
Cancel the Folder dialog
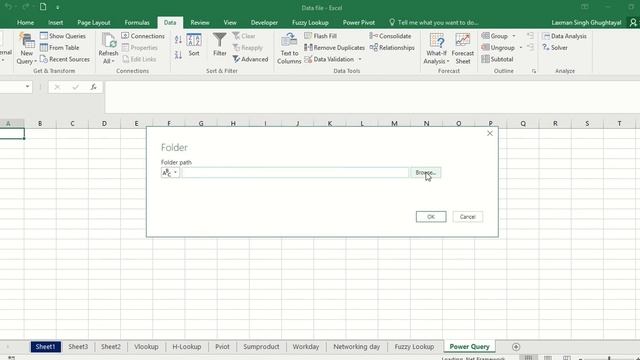[467, 217]
